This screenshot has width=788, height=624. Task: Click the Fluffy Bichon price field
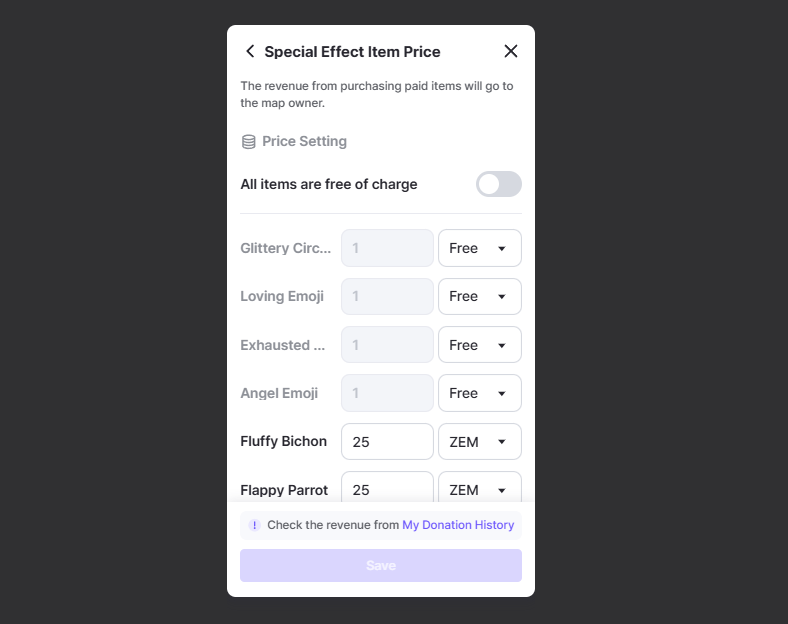click(387, 442)
